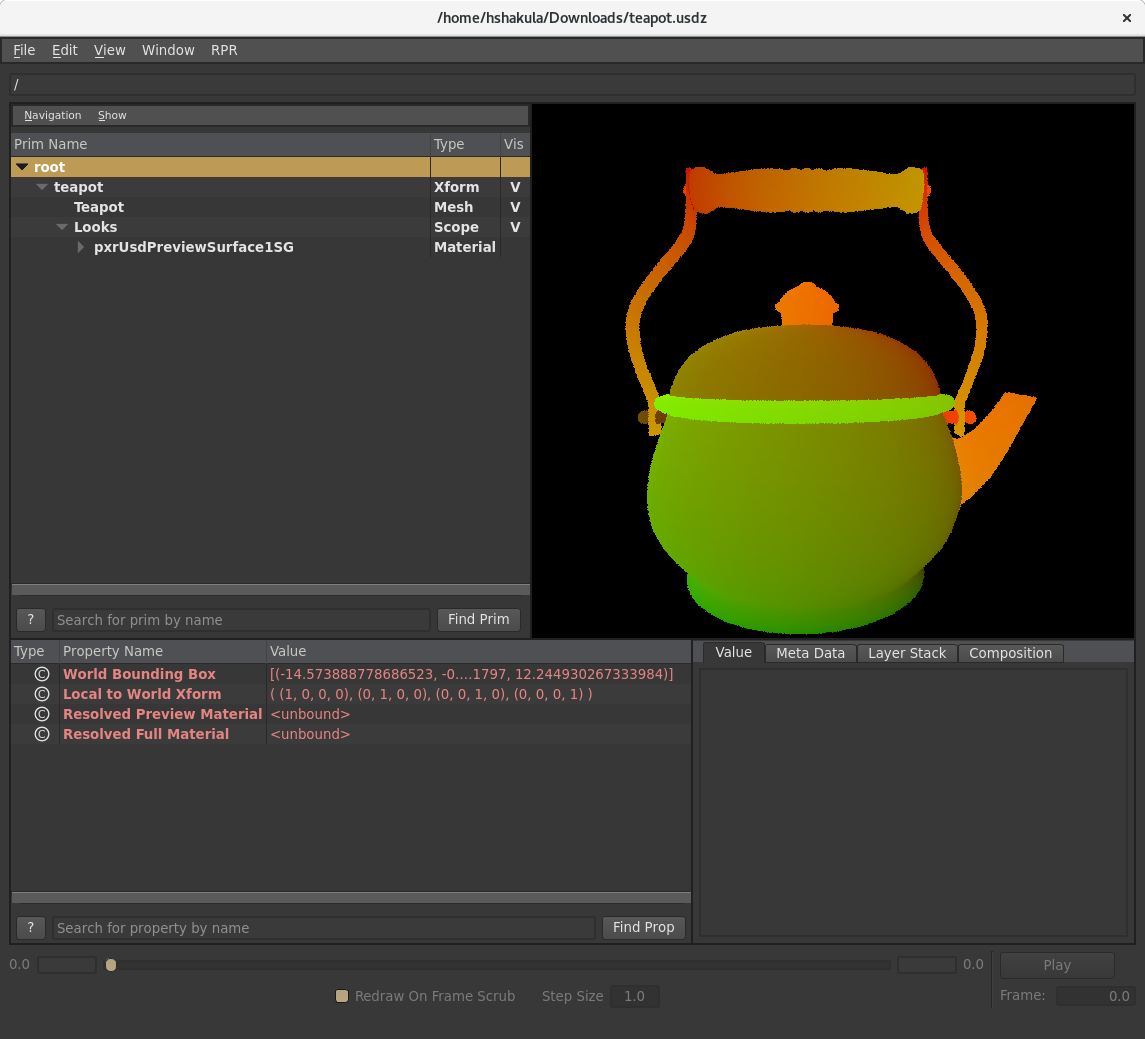Open property search help question button
Screen dimensions: 1145x1039
coord(31,928)
